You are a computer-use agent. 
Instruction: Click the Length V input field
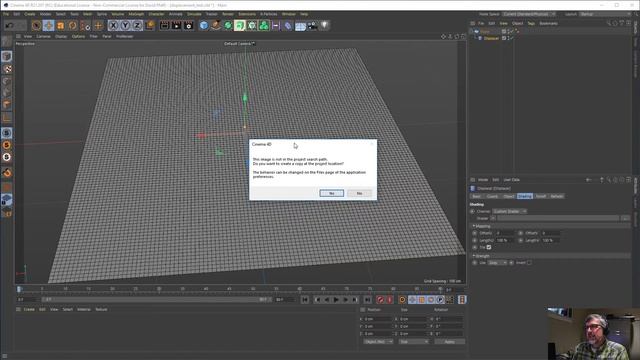point(550,240)
